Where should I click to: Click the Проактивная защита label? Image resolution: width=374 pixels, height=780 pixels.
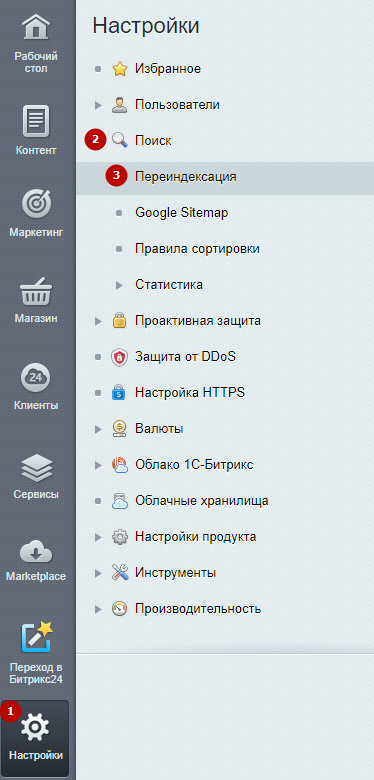coord(197,321)
